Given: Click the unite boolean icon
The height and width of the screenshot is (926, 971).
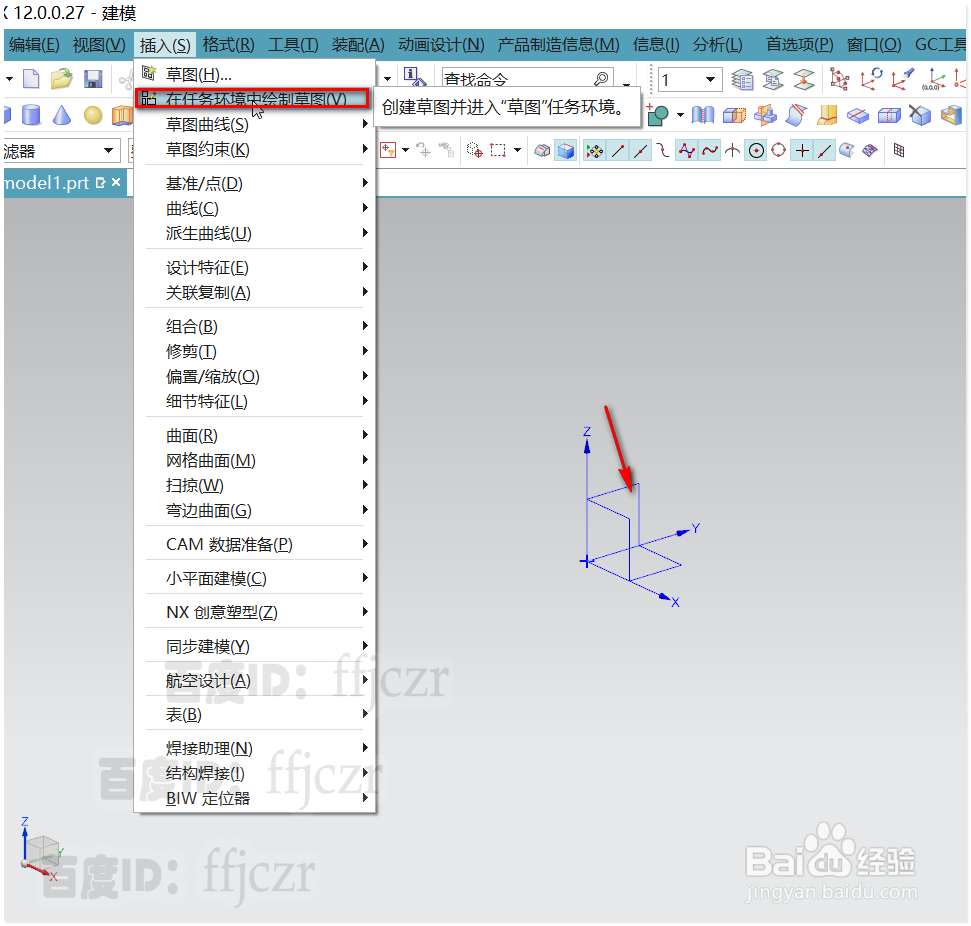Looking at the screenshot, I should coord(658,115).
